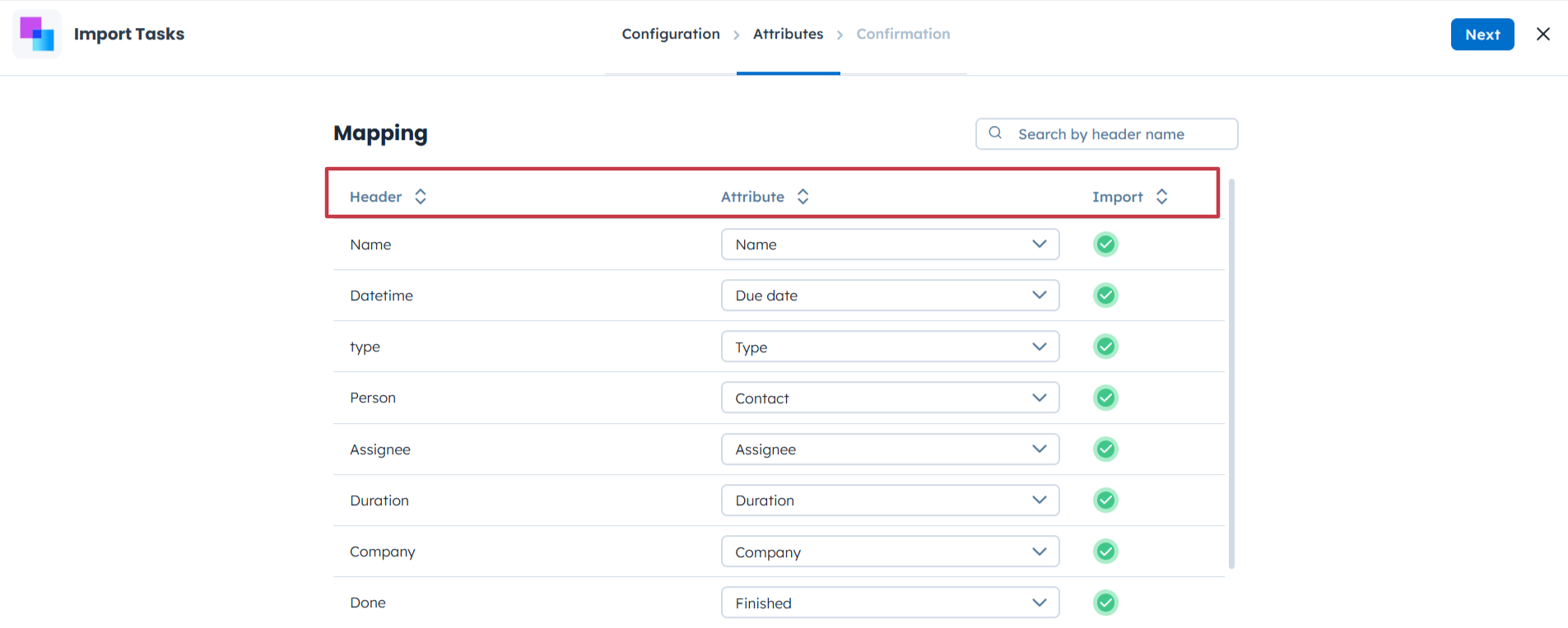The image size is (1568, 628).
Task: Toggle import checkmark for Name row
Action: (x=1105, y=244)
